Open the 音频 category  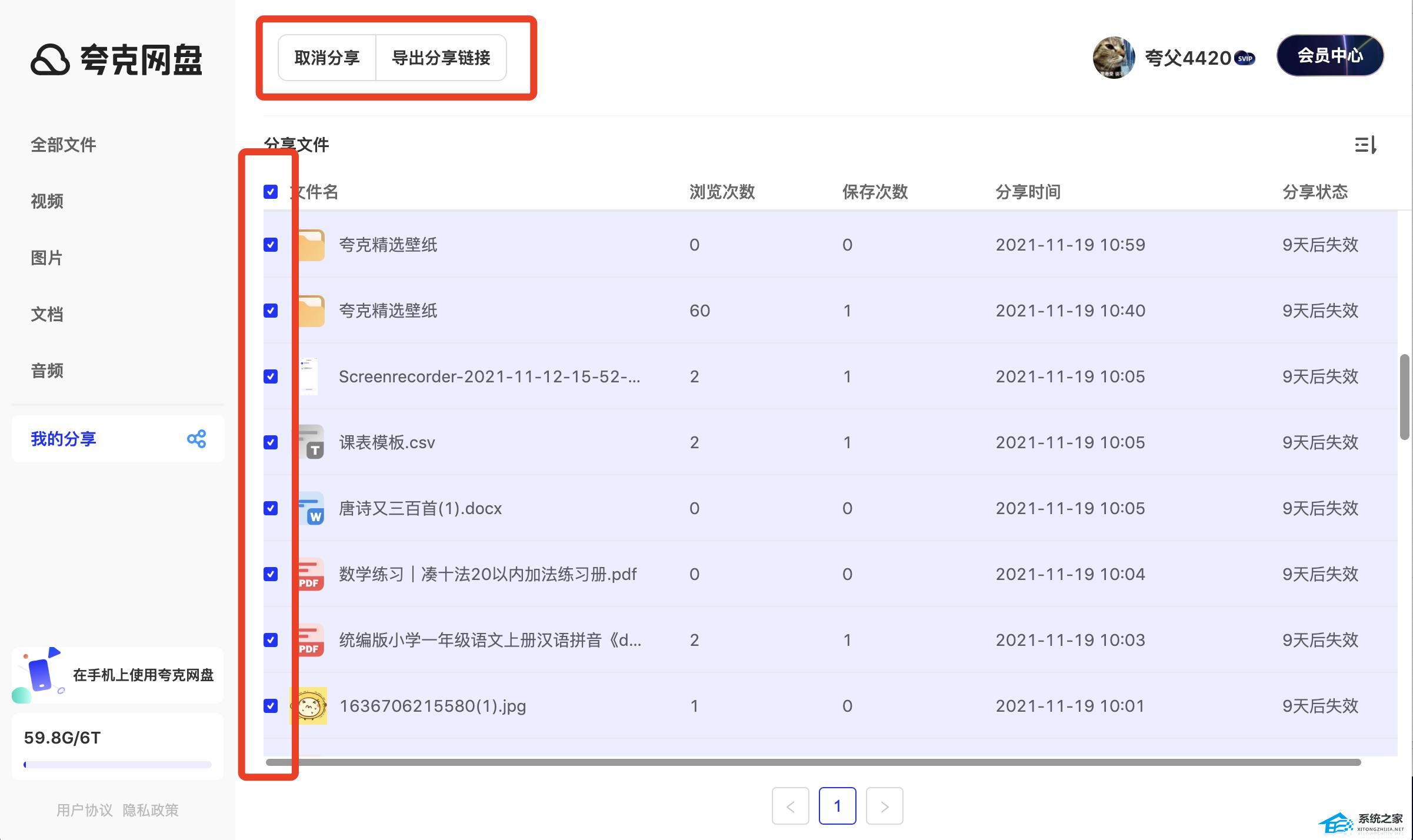click(x=47, y=371)
